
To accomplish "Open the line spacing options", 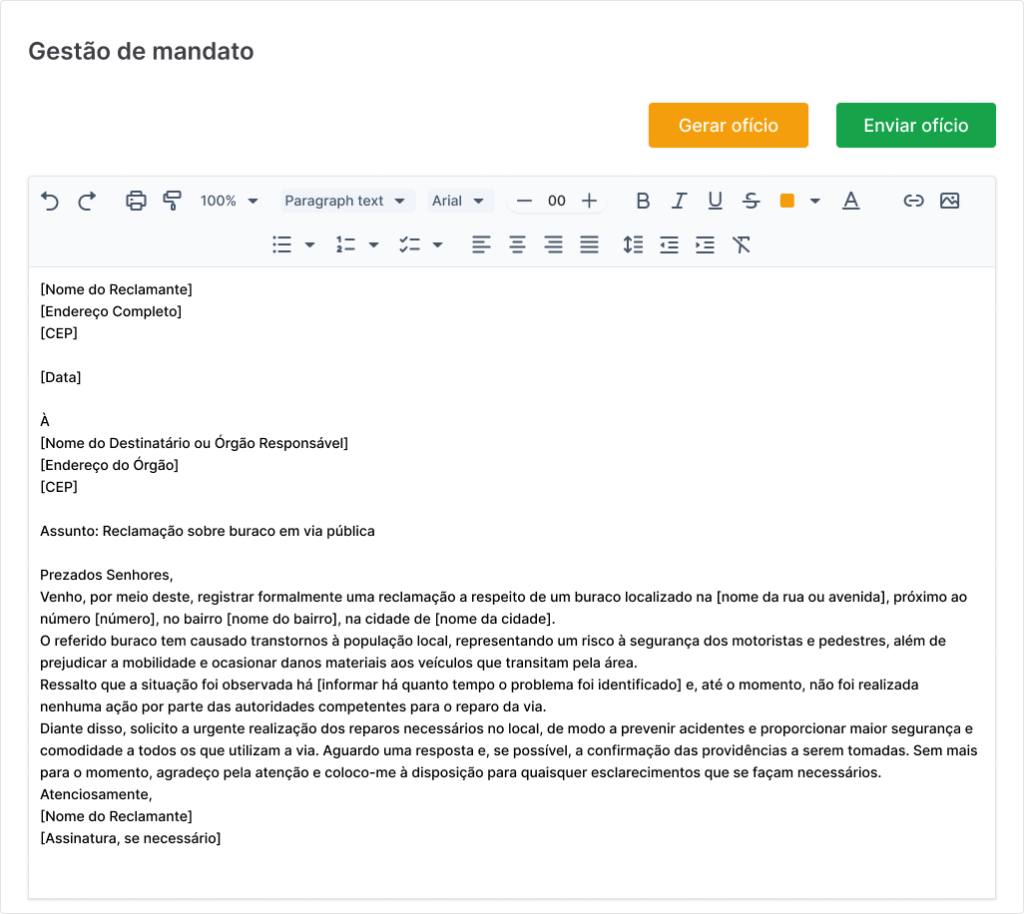I will coord(632,245).
